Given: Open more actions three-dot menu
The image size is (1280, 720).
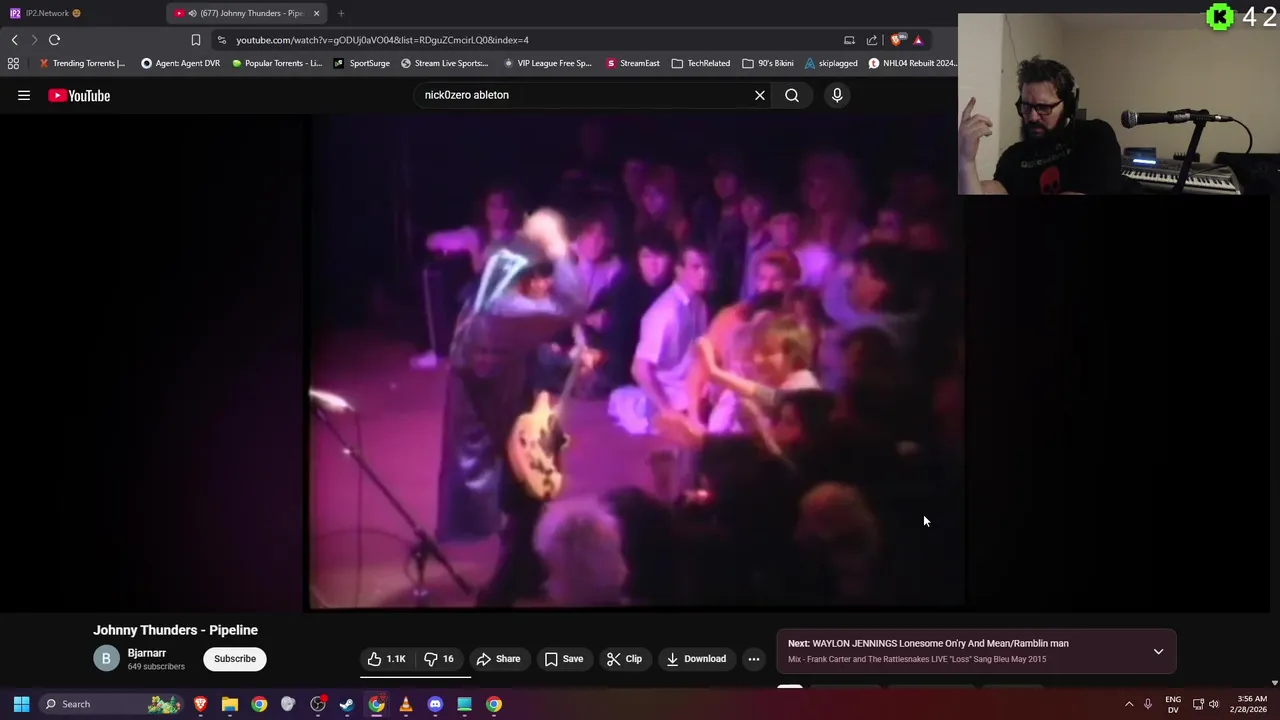Looking at the screenshot, I should point(754,659).
